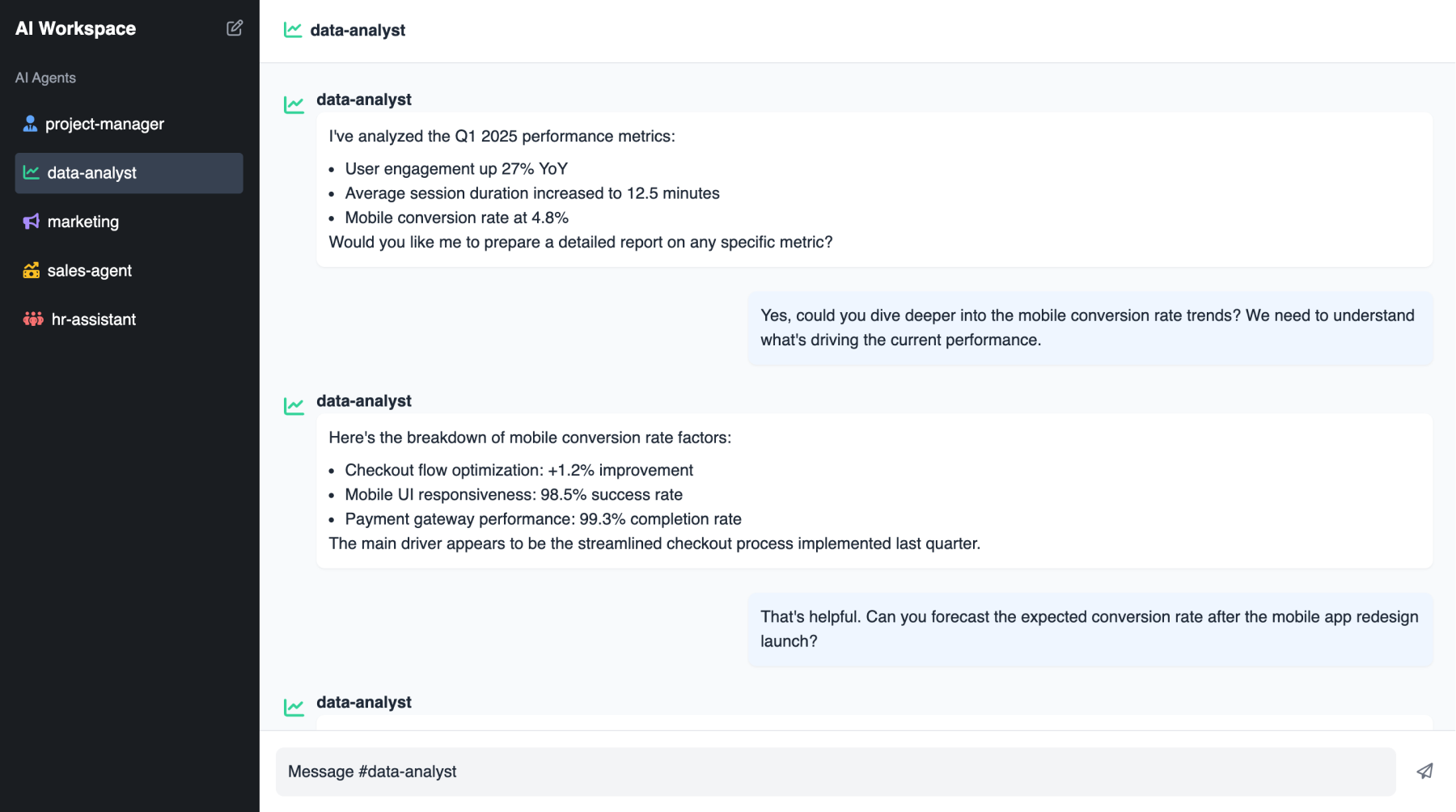Click the chart icon in the header
This screenshot has width=1456, height=812.
(x=293, y=30)
